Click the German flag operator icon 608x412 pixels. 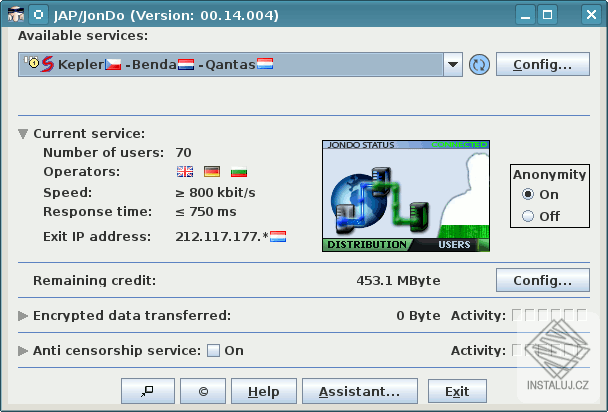[212, 171]
